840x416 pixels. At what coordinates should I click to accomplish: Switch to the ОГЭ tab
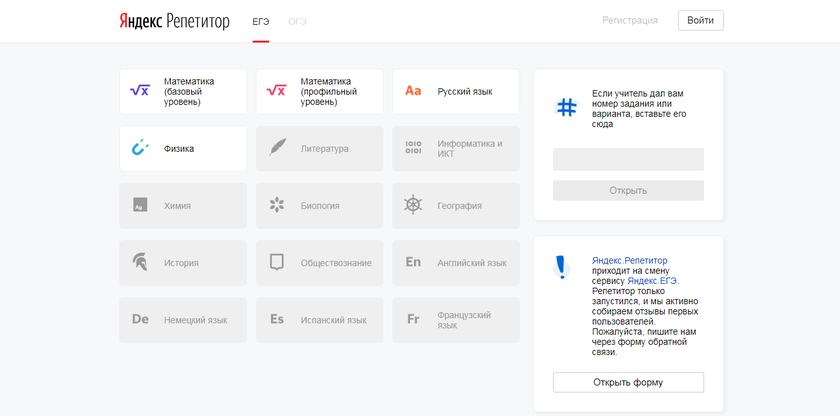(x=297, y=20)
